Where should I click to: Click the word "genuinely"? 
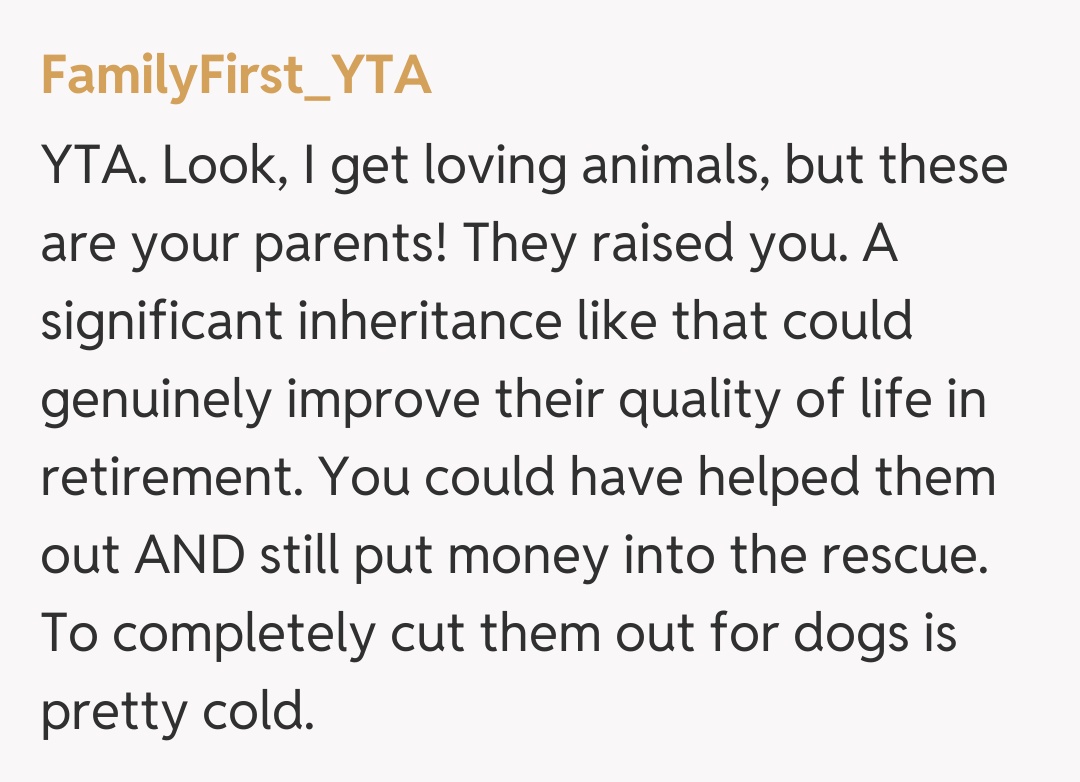pos(156,401)
